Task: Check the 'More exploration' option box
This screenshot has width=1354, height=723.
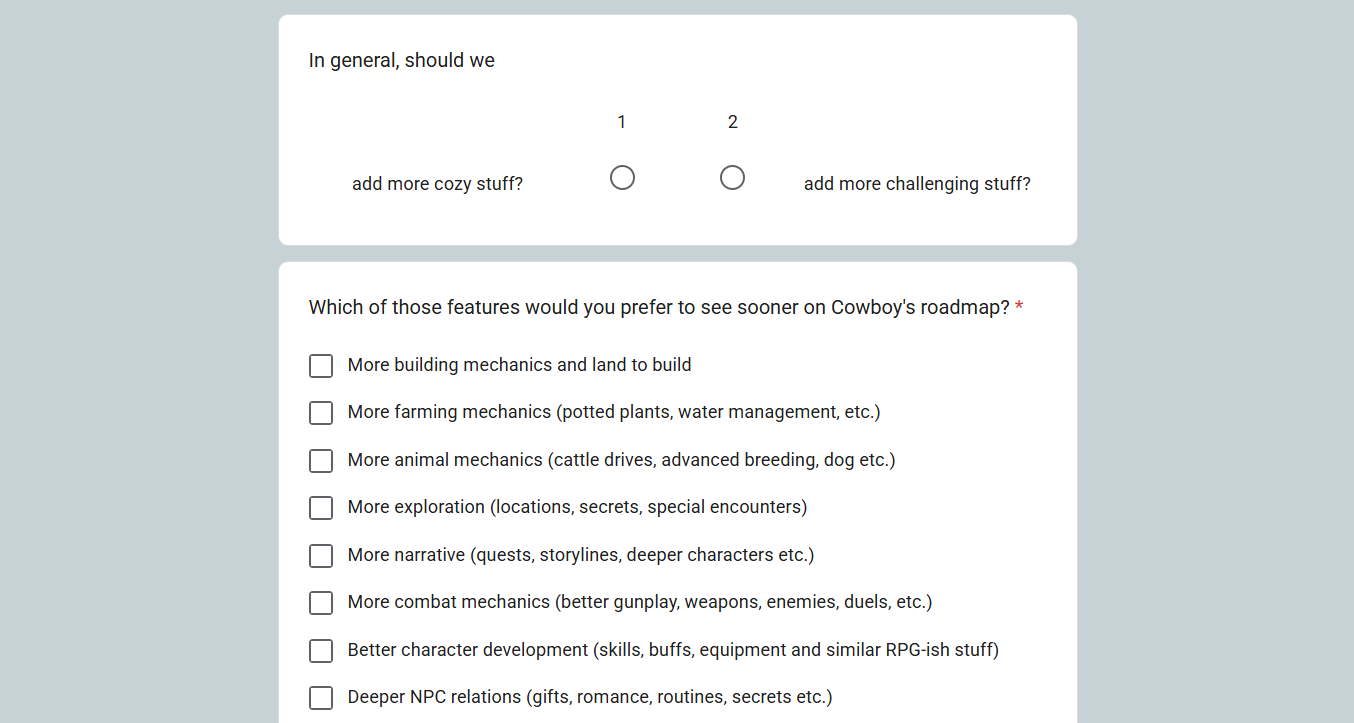Action: pyautogui.click(x=321, y=508)
